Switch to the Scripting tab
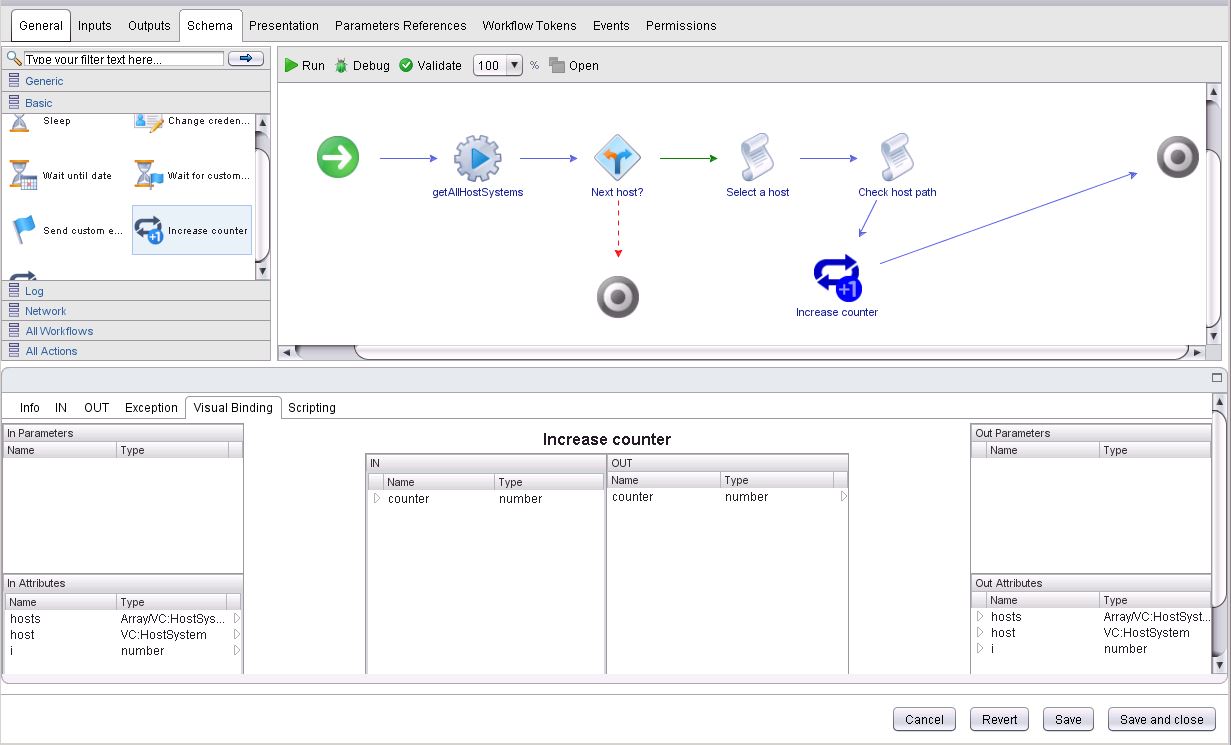Image resolution: width=1231 pixels, height=745 pixels. tap(312, 408)
